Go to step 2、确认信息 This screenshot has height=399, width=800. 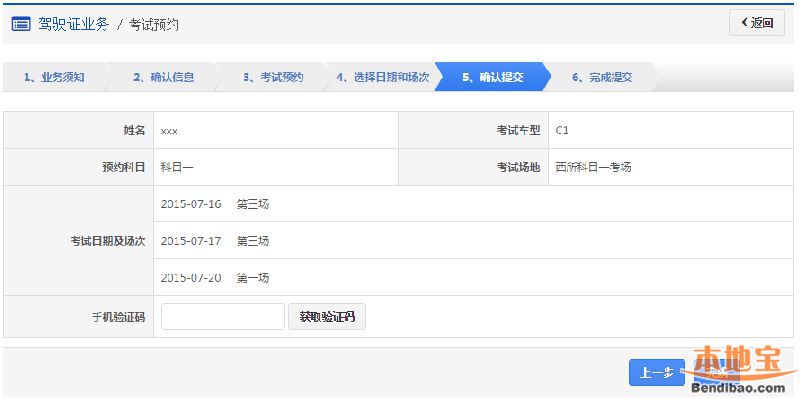point(163,78)
